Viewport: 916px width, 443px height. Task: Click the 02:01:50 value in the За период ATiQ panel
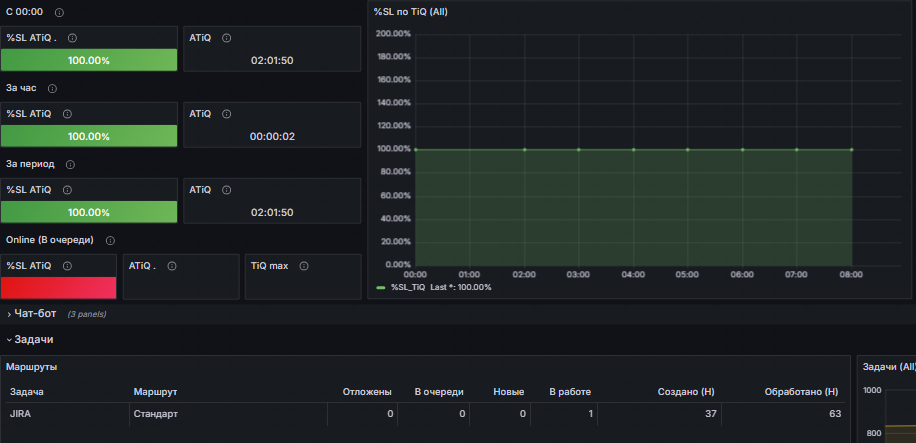coord(272,213)
